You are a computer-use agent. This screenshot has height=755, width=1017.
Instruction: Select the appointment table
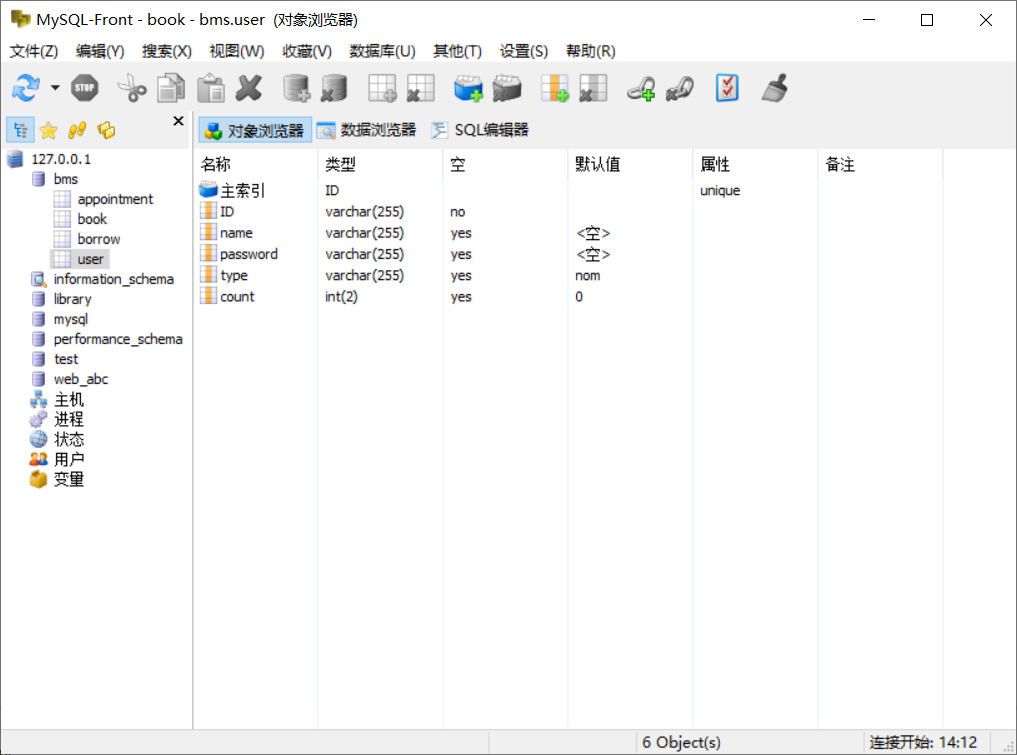click(x=115, y=199)
